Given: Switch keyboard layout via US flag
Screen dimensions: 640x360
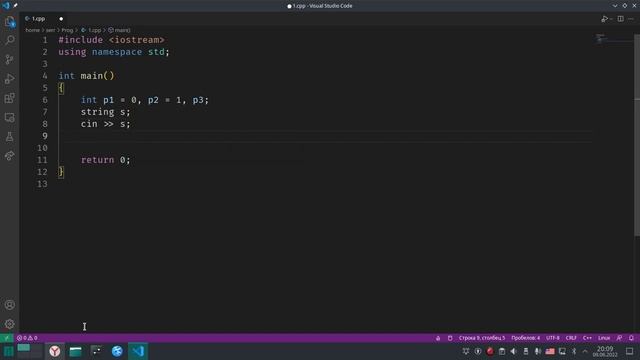Looking at the screenshot, I should tap(550, 351).
